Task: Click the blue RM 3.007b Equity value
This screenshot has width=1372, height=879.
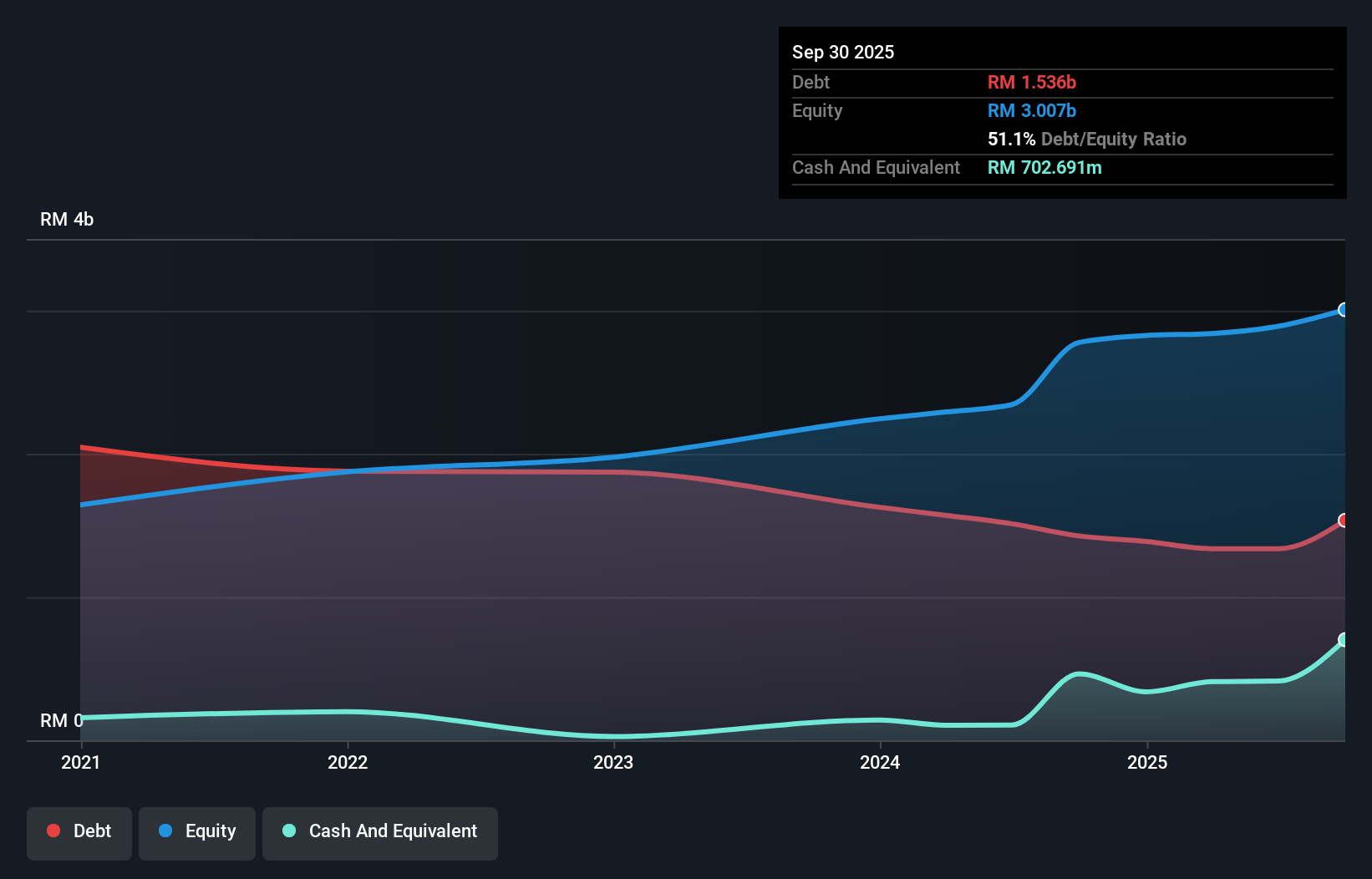Action: [1031, 110]
